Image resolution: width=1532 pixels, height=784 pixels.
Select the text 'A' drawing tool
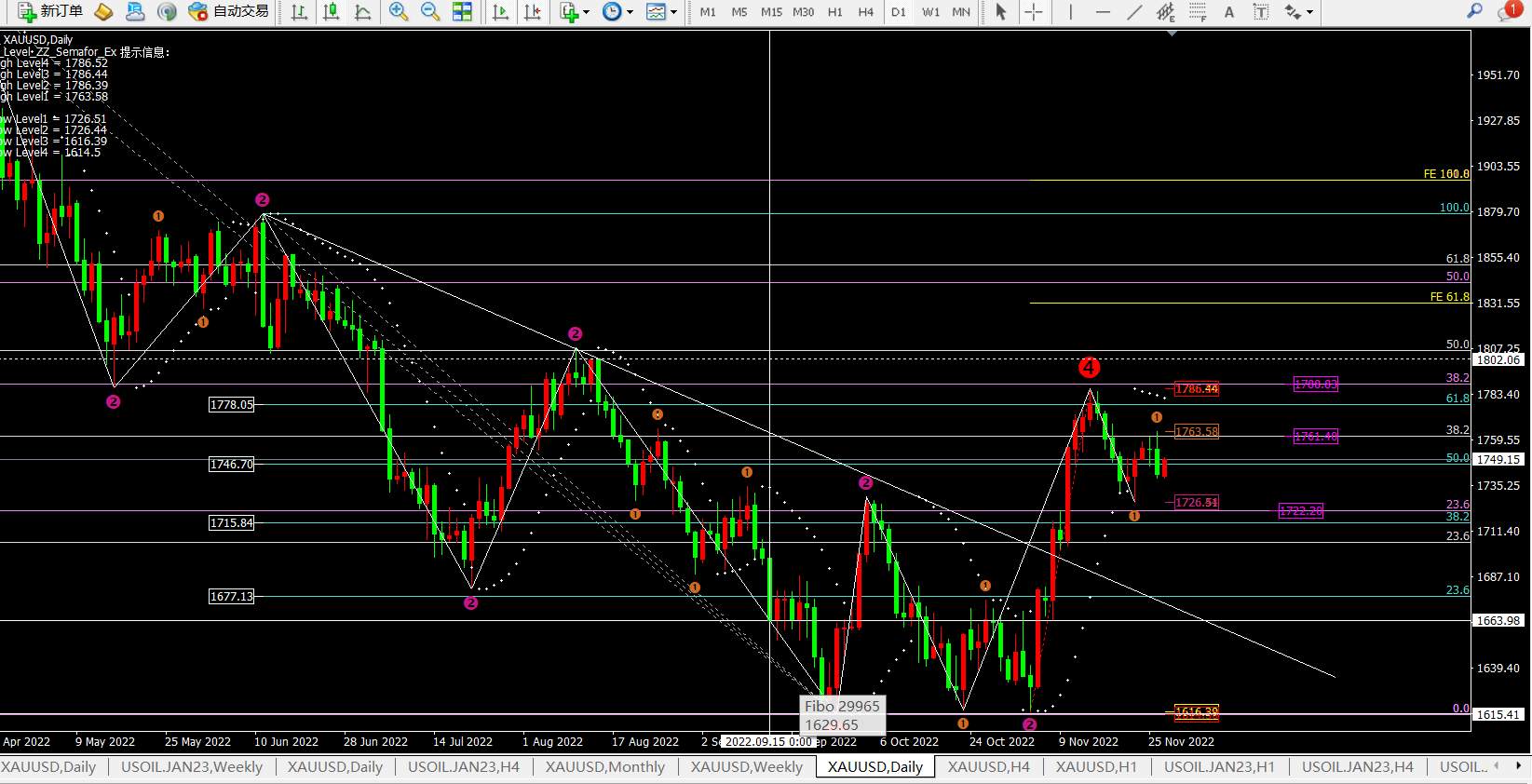point(1229,12)
